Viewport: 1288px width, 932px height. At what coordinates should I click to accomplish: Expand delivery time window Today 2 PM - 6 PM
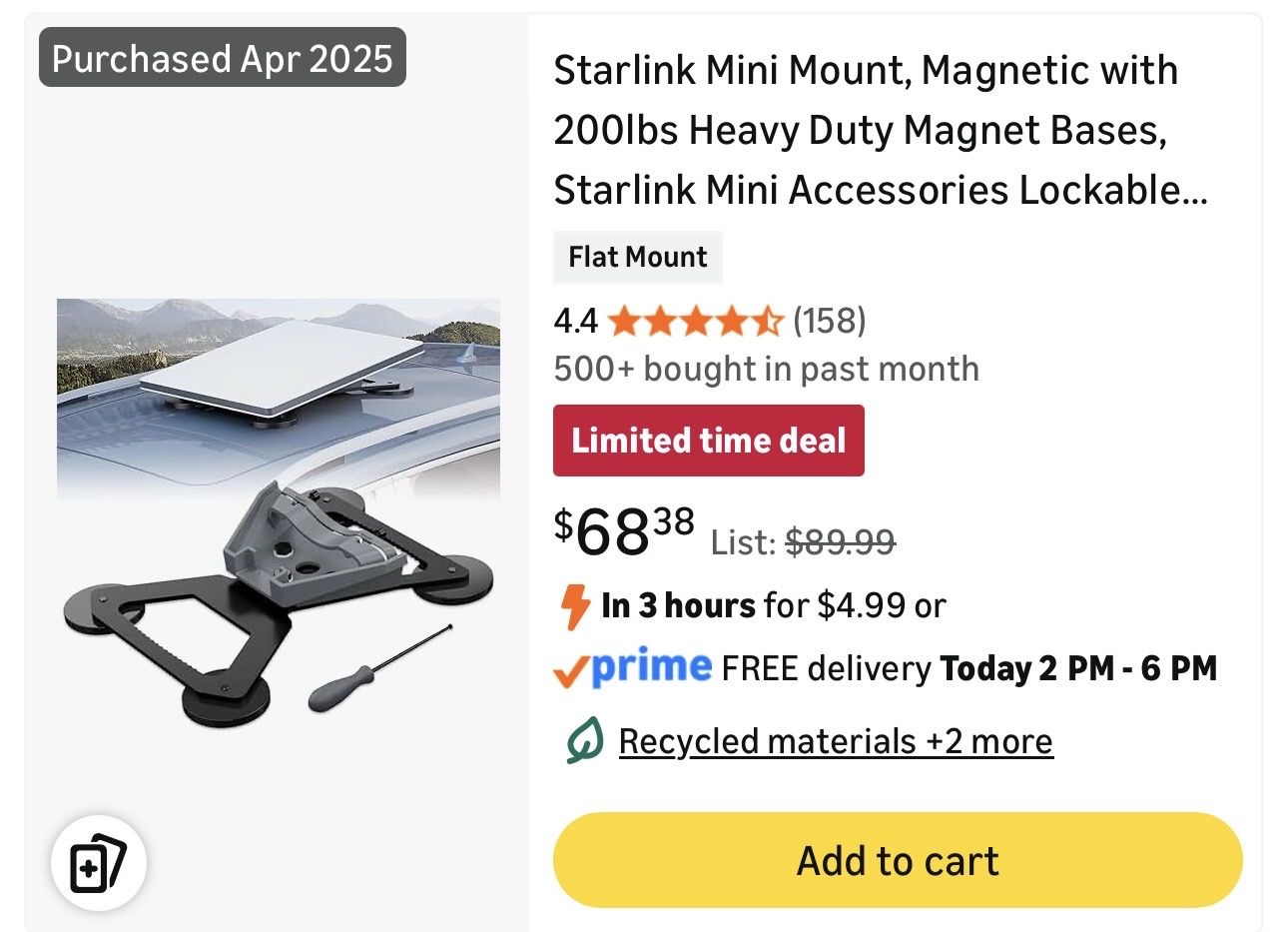[1076, 667]
